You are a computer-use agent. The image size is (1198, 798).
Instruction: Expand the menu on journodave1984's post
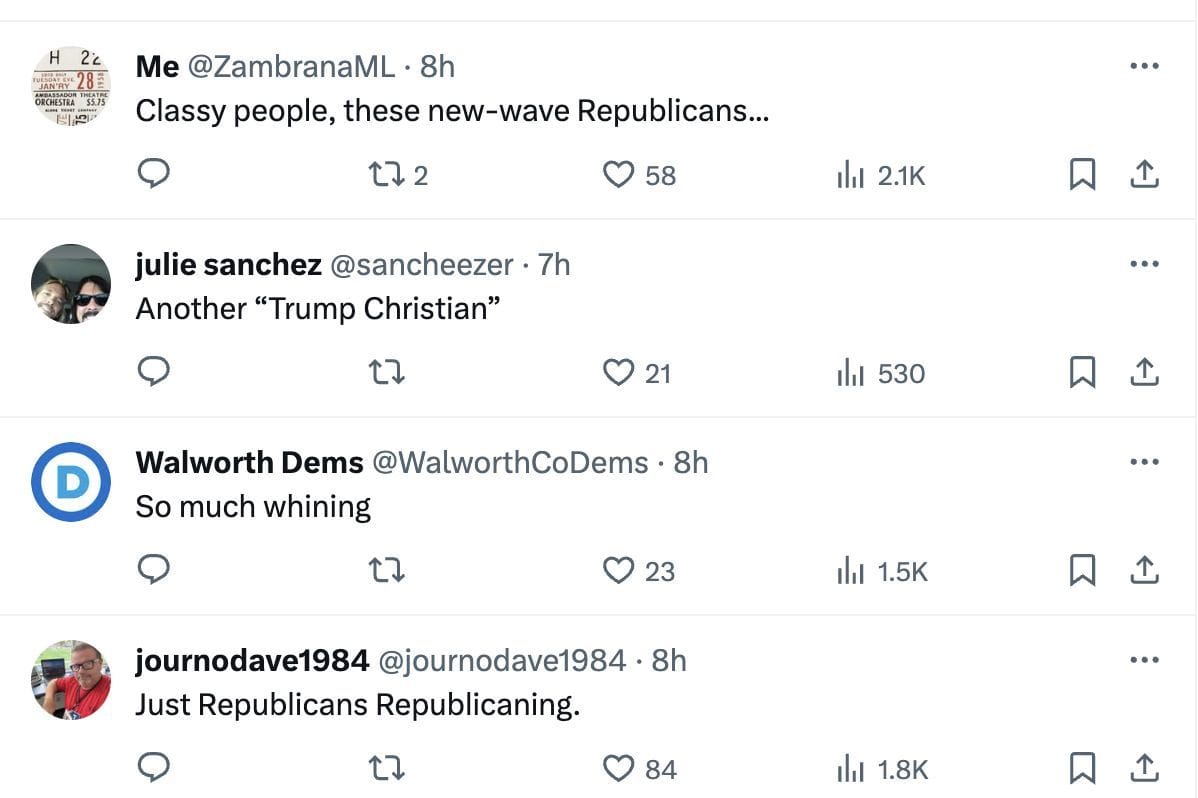1142,660
